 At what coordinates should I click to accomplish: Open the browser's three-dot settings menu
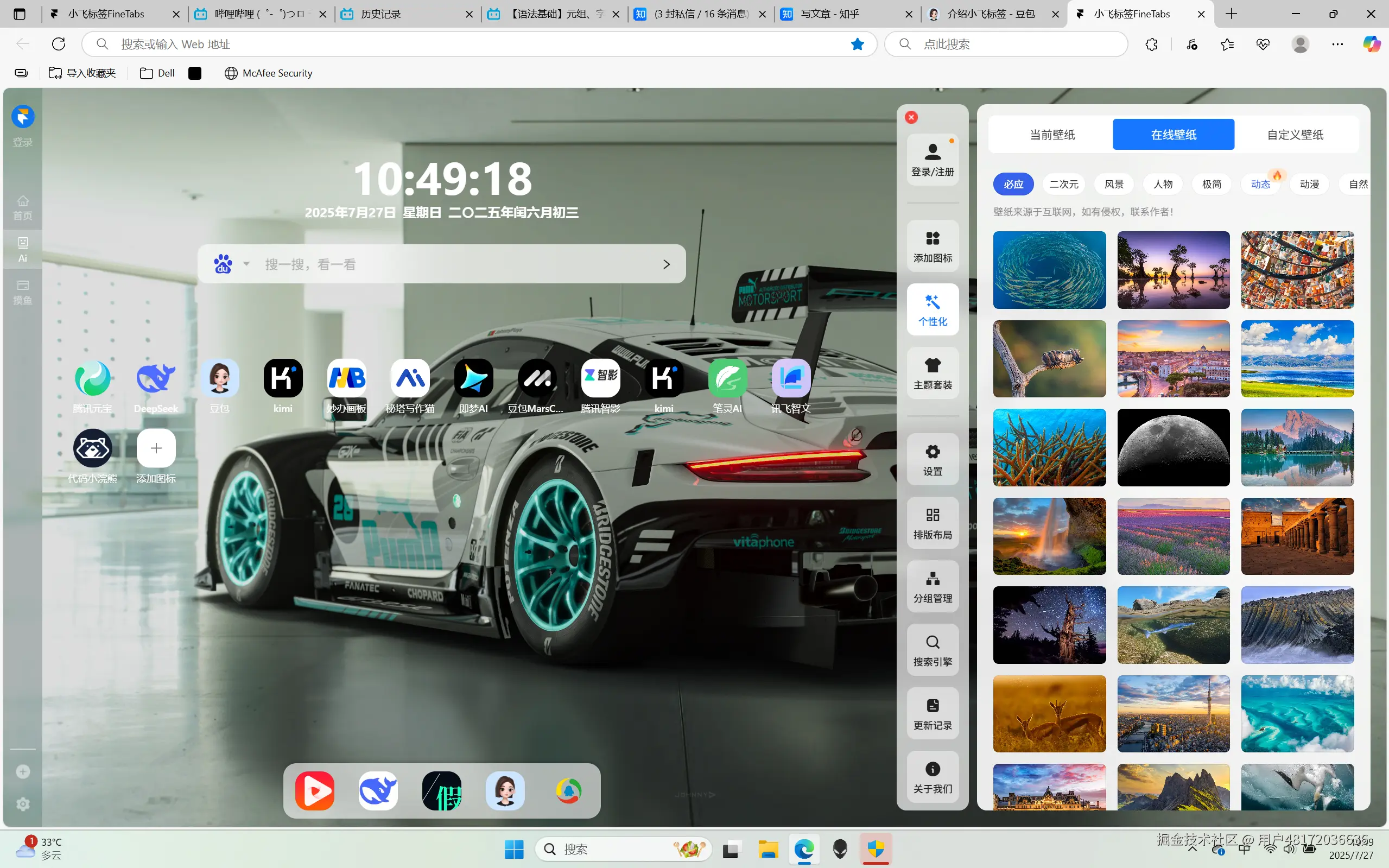[1337, 44]
